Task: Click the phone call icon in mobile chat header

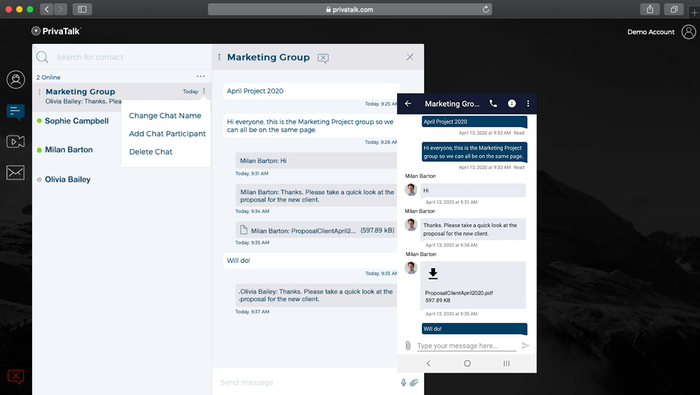Action: point(493,104)
